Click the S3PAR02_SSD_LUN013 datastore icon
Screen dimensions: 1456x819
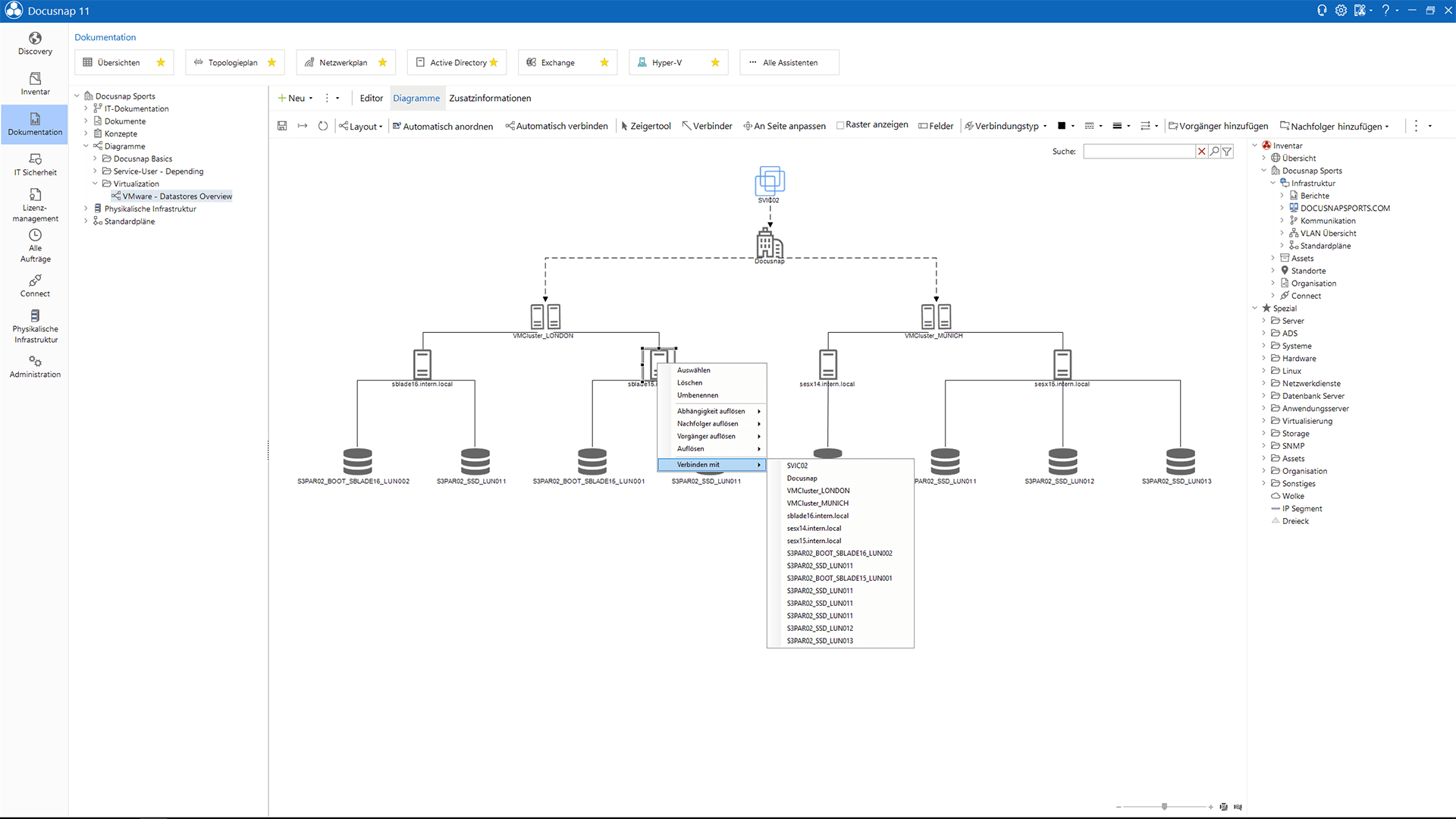click(x=1180, y=462)
